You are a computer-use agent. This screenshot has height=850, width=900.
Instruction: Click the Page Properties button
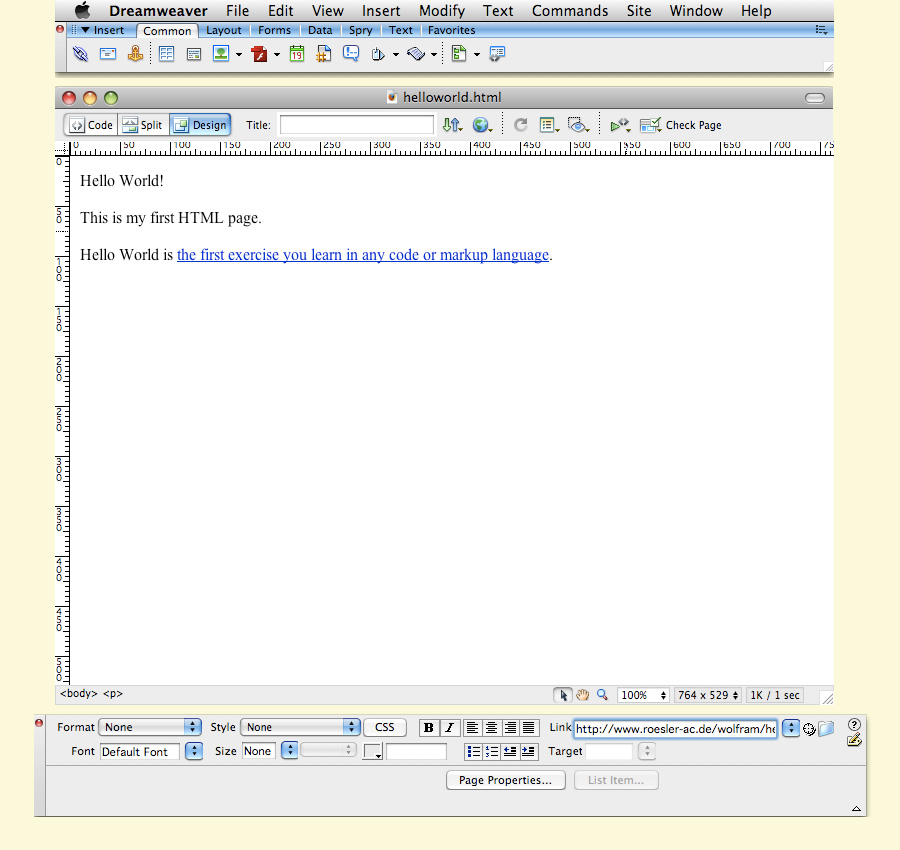[505, 780]
